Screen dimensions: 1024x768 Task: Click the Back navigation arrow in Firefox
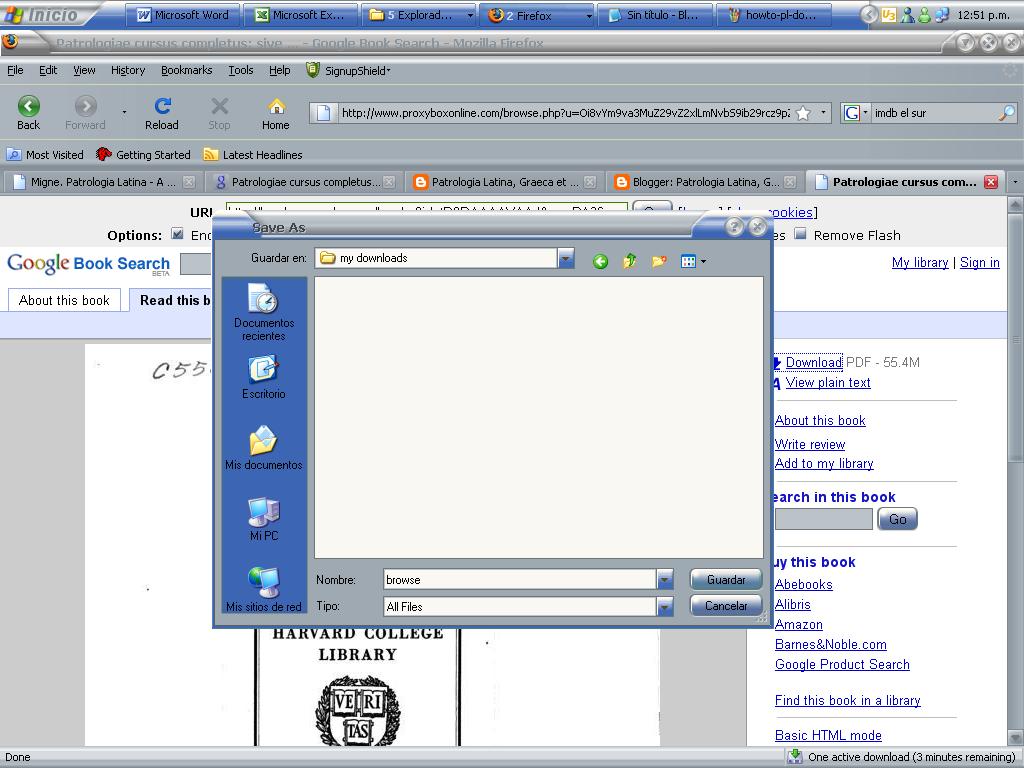(29, 106)
